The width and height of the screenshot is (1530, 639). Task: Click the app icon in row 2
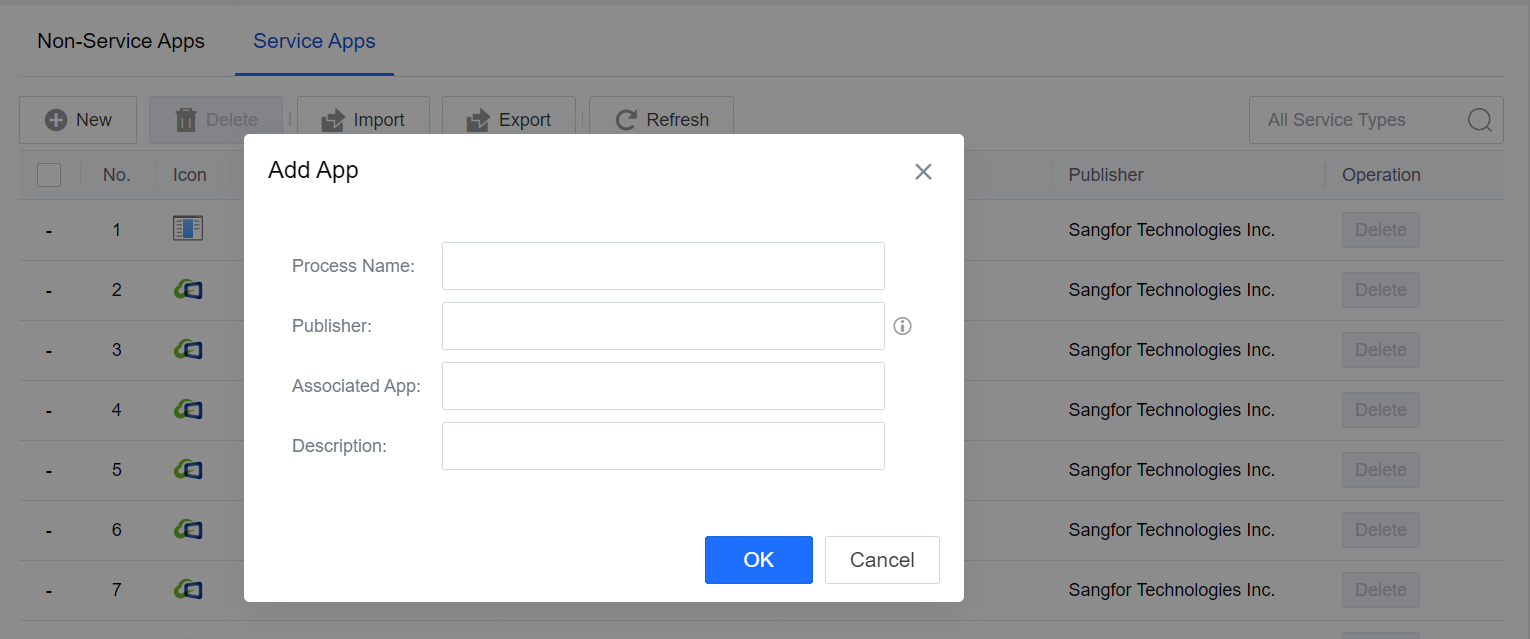[x=188, y=290]
